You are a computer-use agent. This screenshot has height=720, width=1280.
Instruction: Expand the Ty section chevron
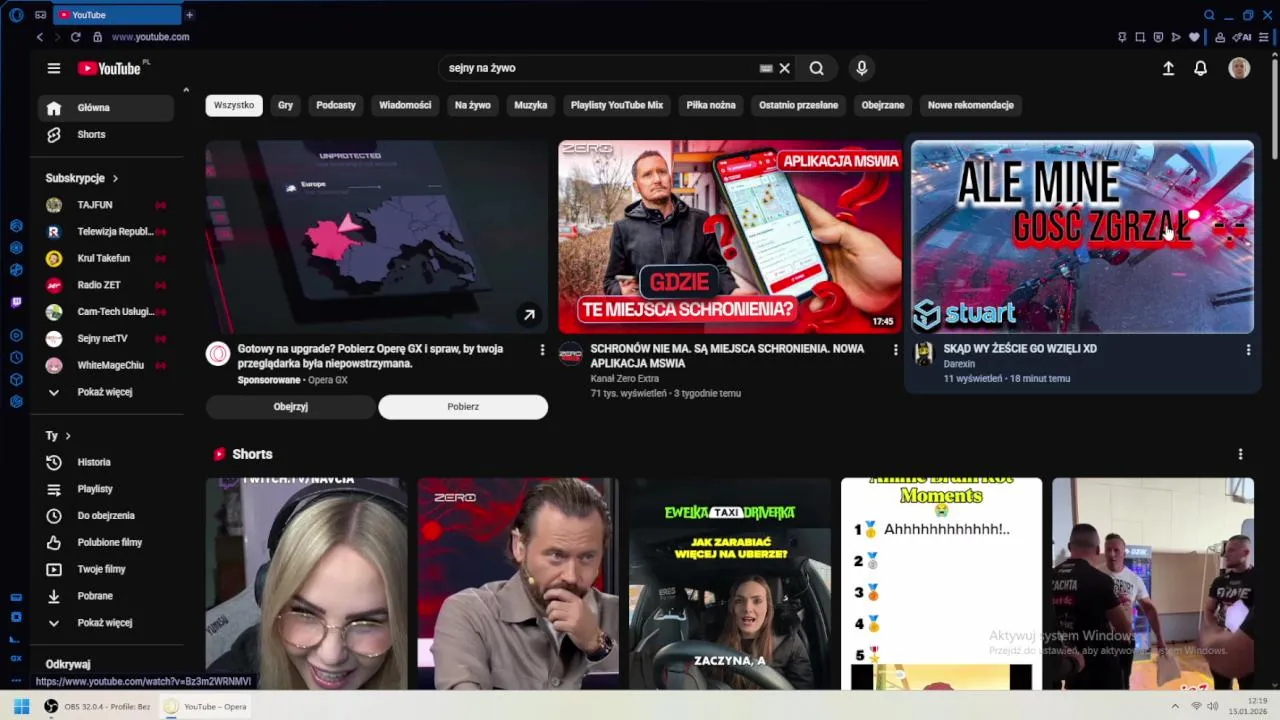click(68, 436)
